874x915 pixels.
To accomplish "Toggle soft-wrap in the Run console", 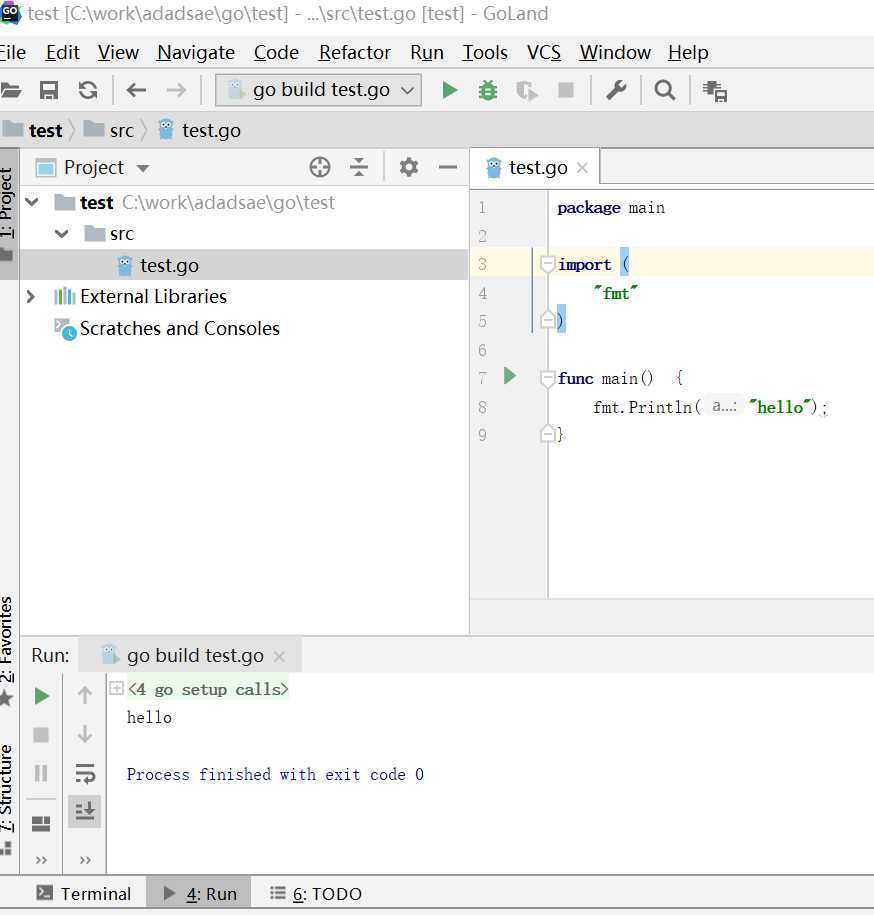I will [85, 773].
